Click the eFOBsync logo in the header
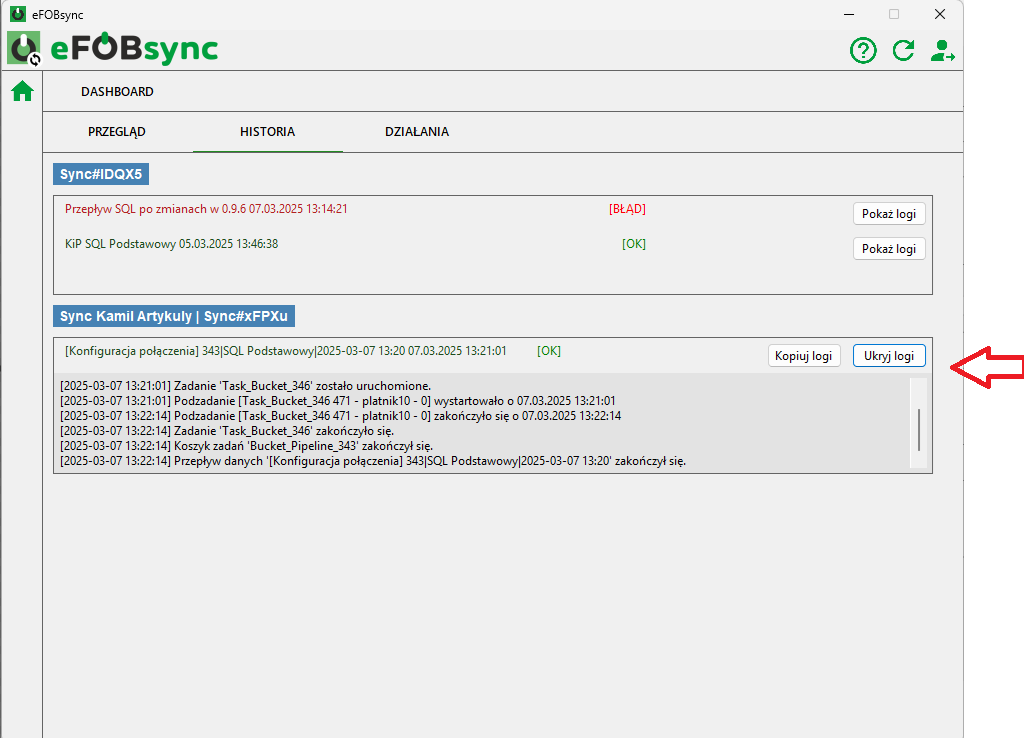1024x738 pixels. (113, 49)
